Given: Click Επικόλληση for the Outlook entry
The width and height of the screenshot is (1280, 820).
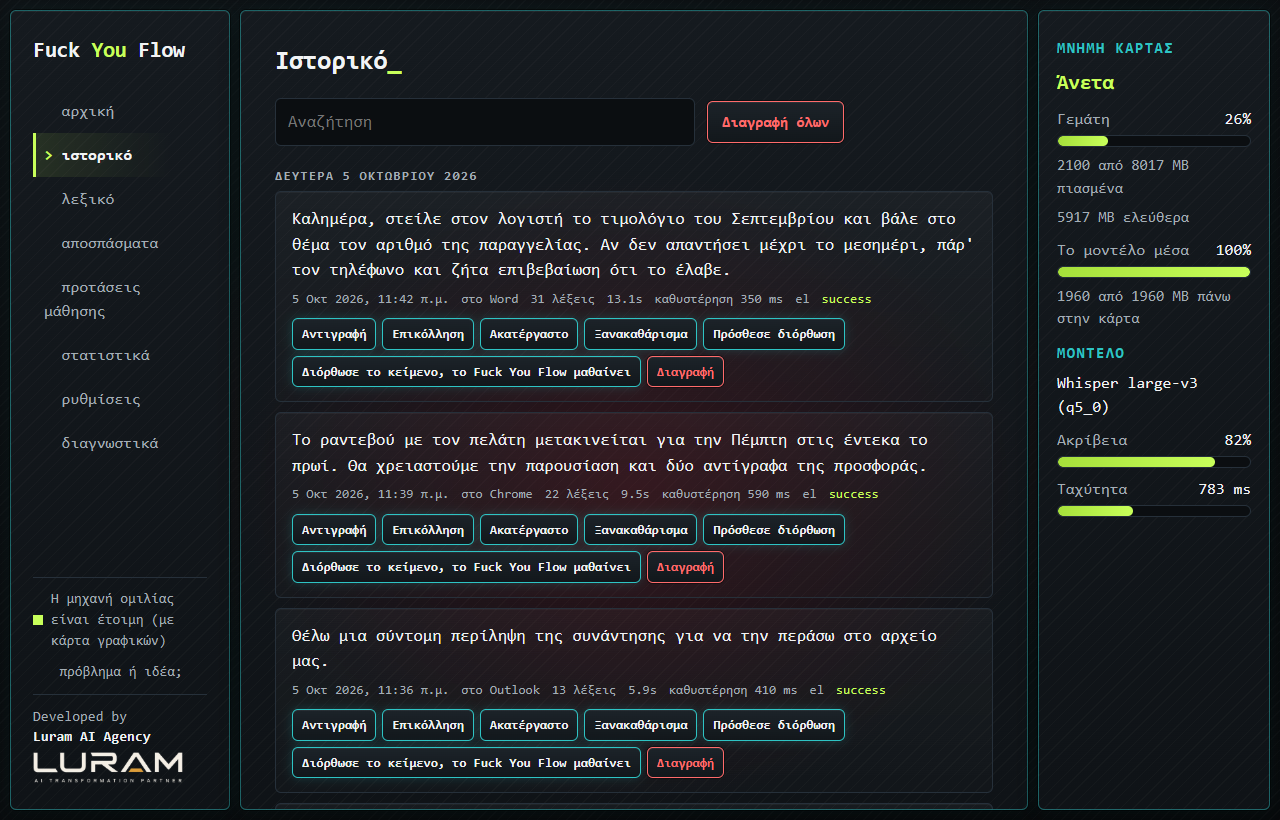Looking at the screenshot, I should coord(428,725).
